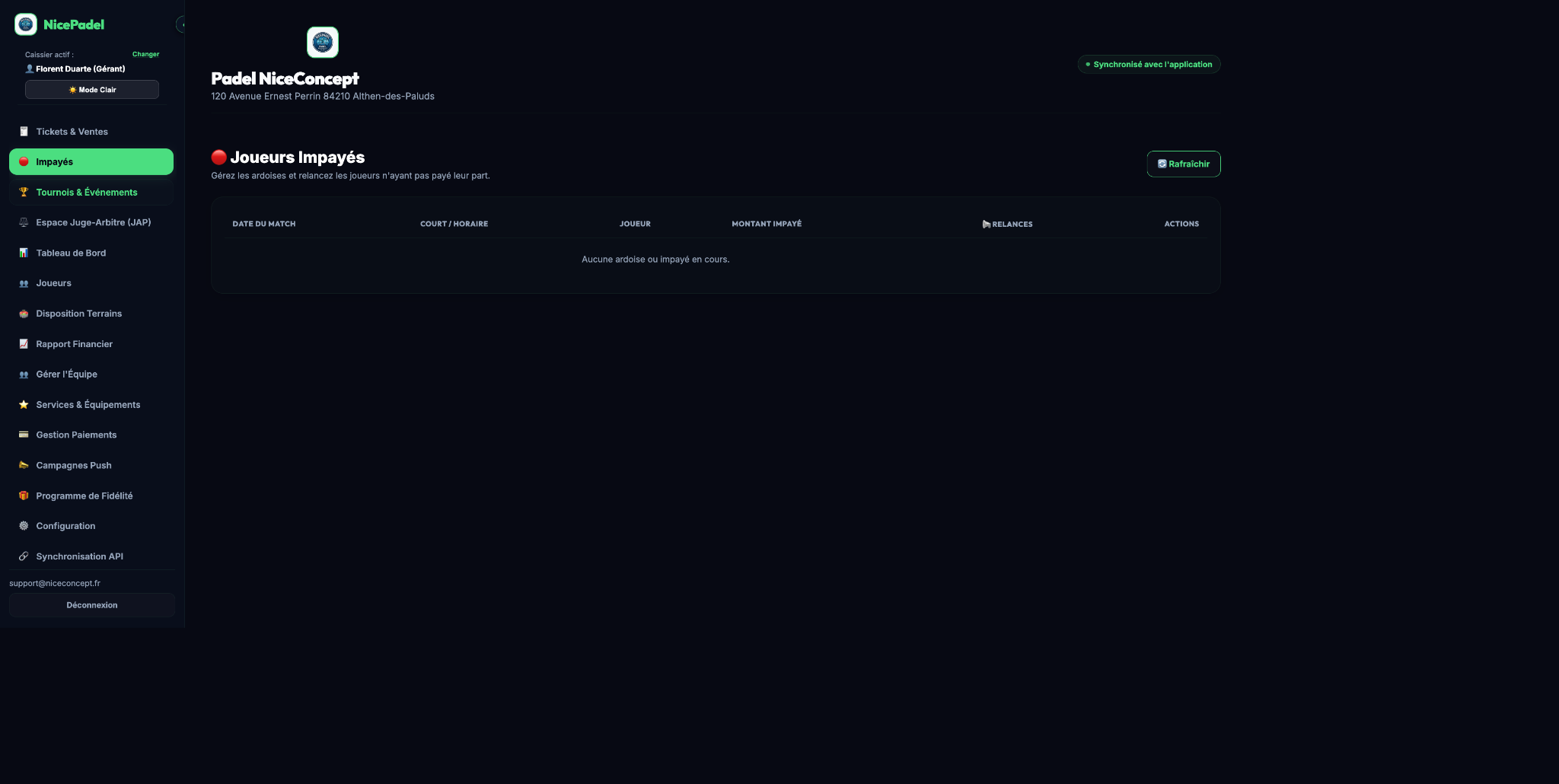This screenshot has height=784, width=1559.
Task: Click the team icon for Gérer l'Équipe
Action: pyautogui.click(x=24, y=374)
